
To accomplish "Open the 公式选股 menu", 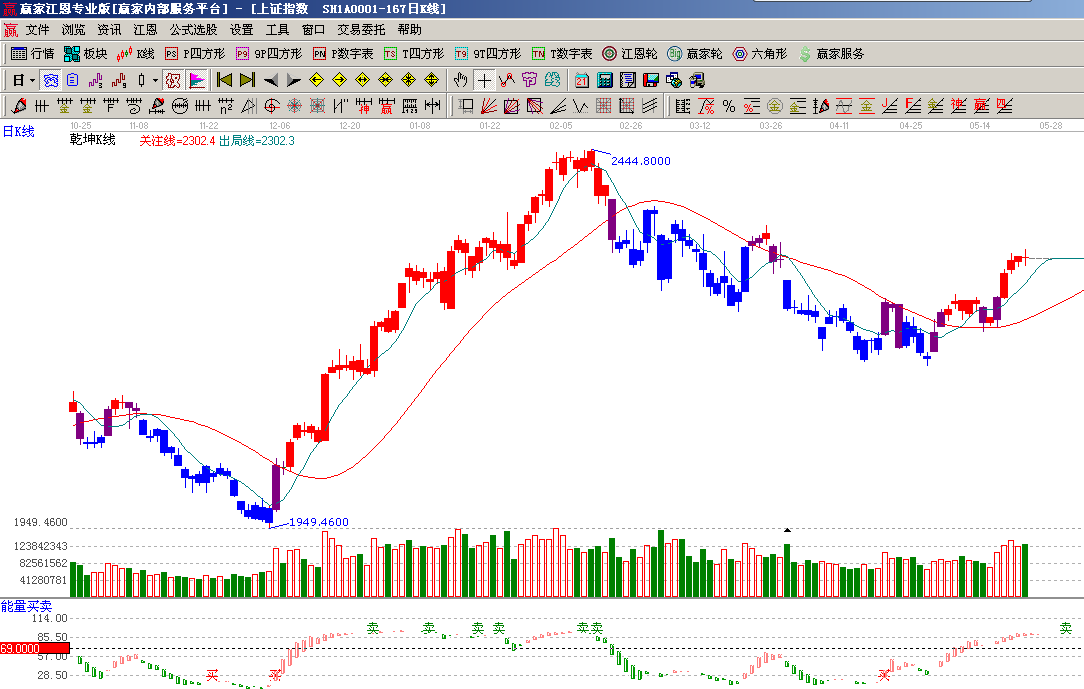I will pos(193,30).
